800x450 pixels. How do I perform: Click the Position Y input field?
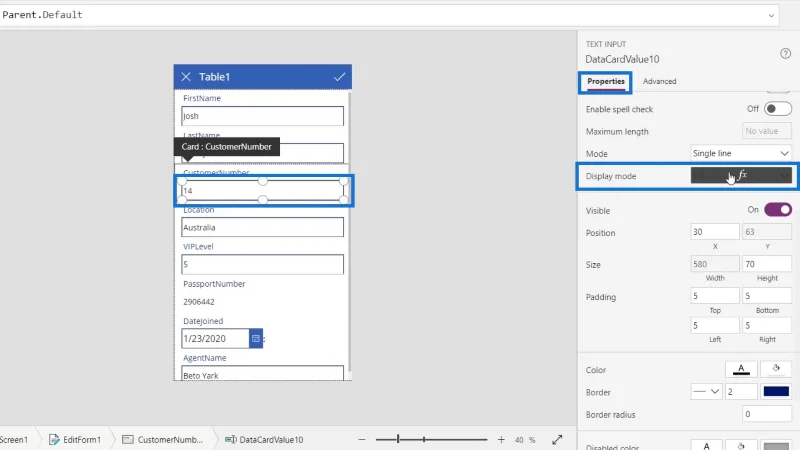pos(767,232)
